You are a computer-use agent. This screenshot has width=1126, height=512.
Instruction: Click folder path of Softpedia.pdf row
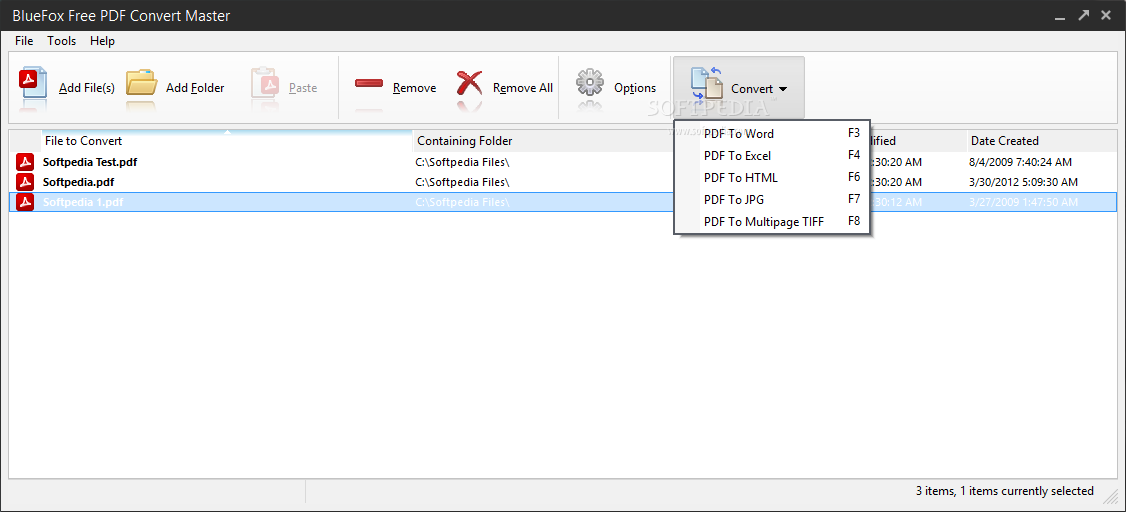tap(462, 182)
